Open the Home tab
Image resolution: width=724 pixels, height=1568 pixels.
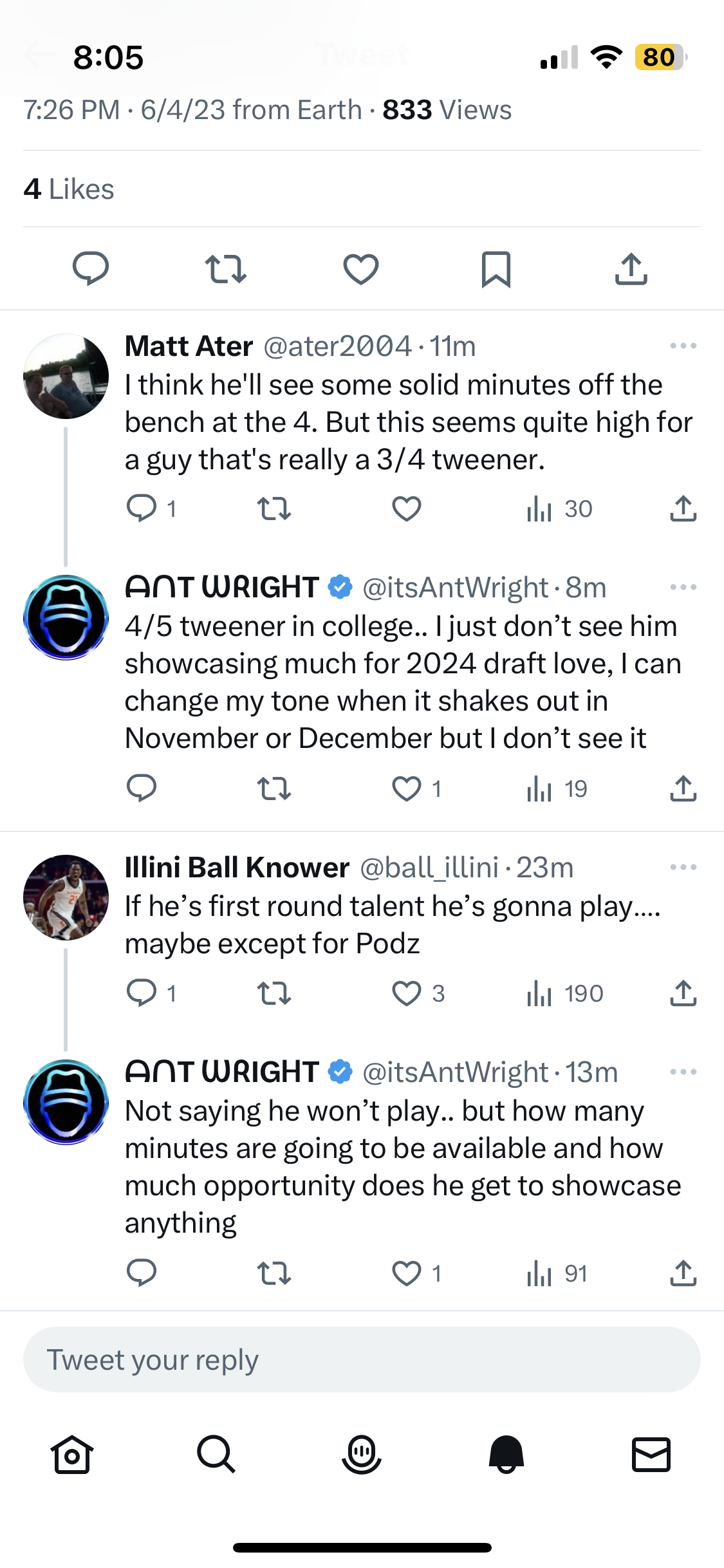[72, 1455]
